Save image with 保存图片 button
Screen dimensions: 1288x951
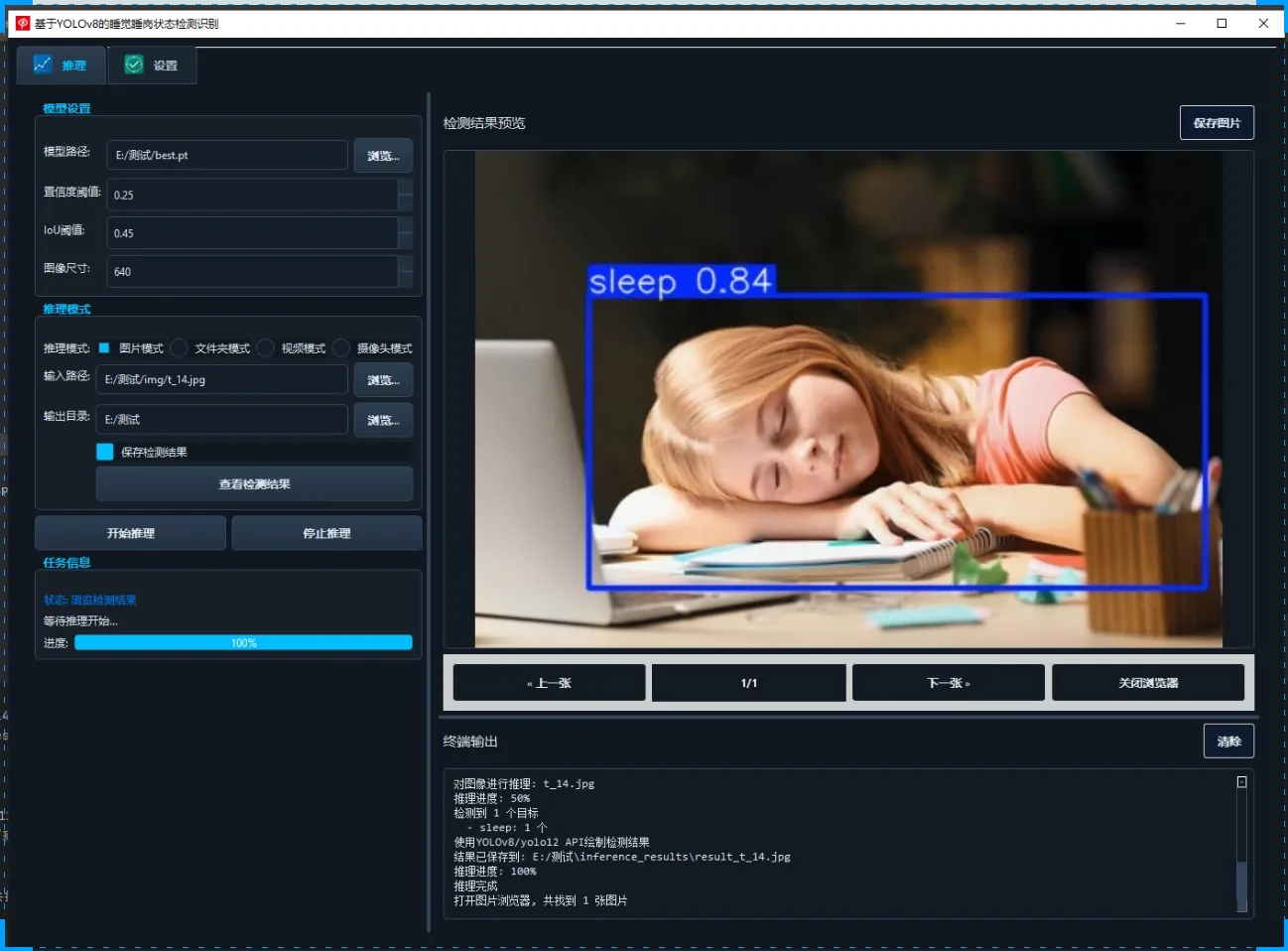[1217, 123]
